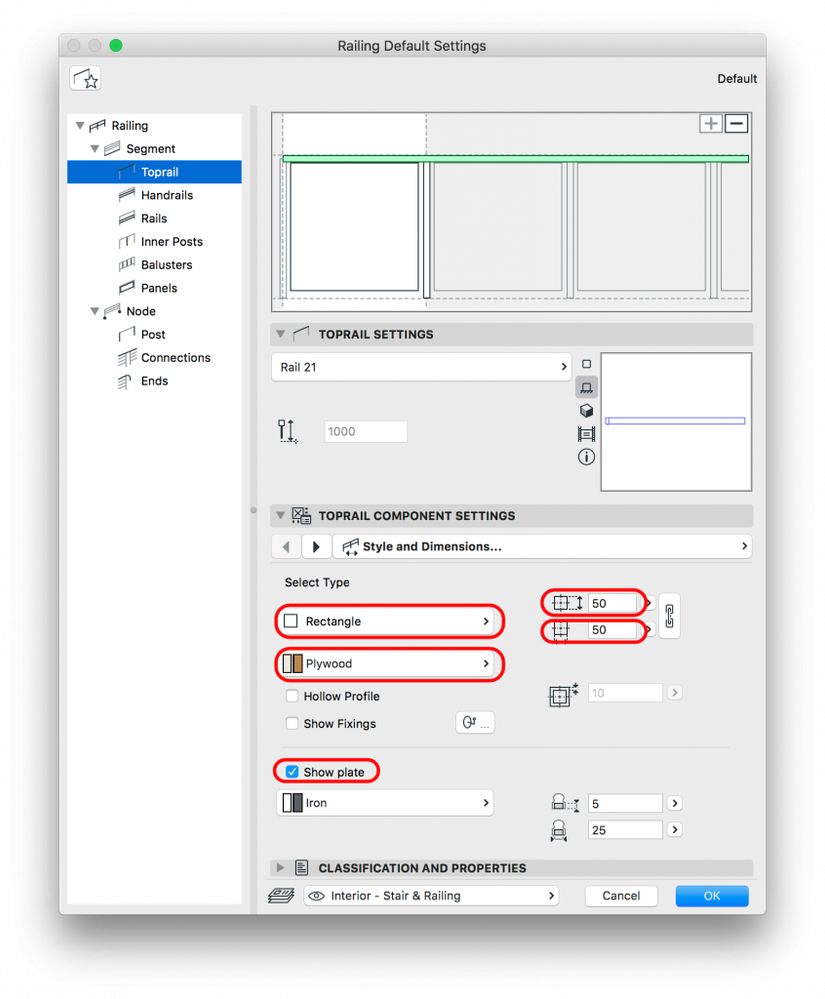The width and height of the screenshot is (825, 999).
Task: Enable the Show Fixings checkbox
Action: pyautogui.click(x=292, y=723)
